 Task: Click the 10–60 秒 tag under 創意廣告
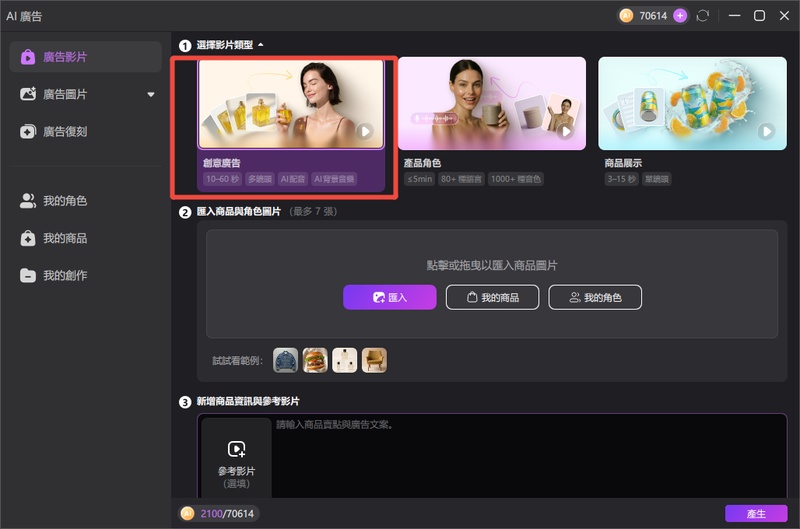[x=222, y=179]
